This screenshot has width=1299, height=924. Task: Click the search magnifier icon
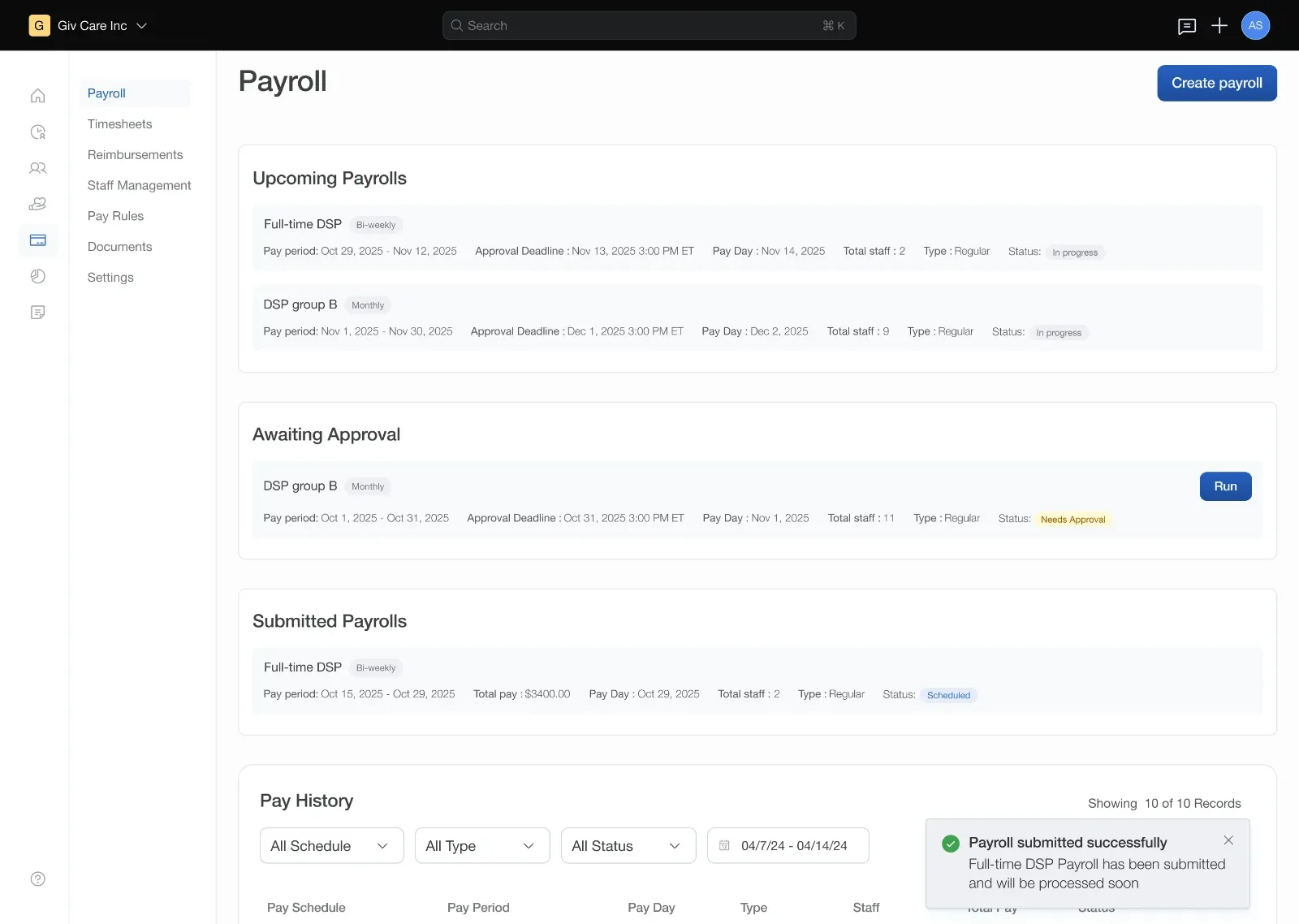456,26
